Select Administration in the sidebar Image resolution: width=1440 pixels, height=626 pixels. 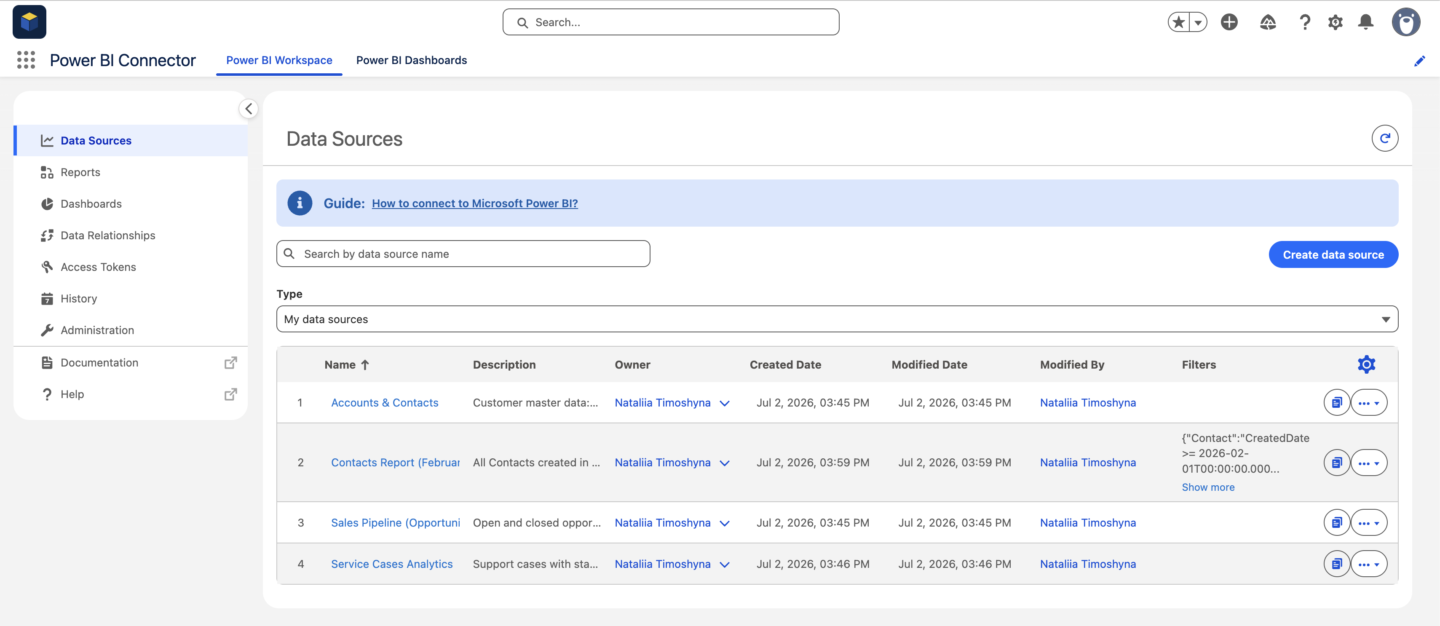pyautogui.click(x=131, y=330)
